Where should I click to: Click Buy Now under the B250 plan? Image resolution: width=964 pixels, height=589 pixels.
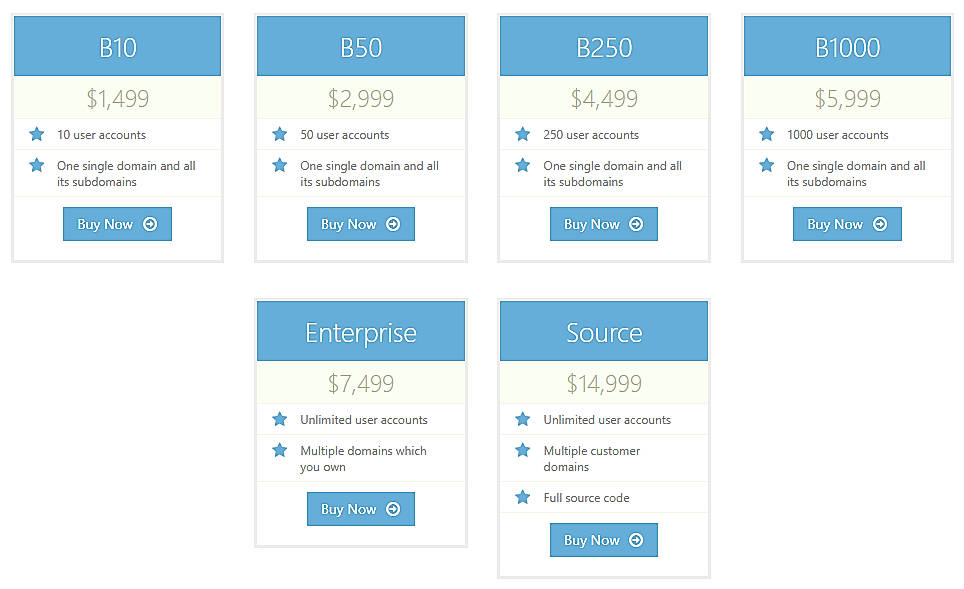point(603,224)
